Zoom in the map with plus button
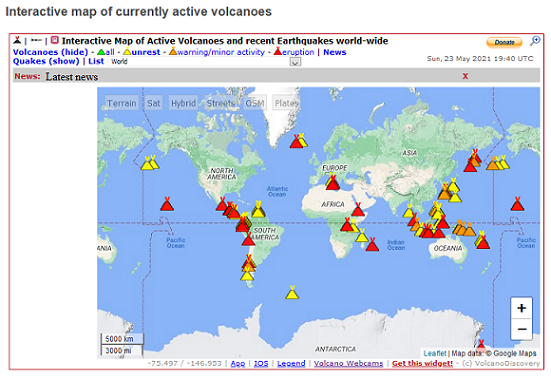 pyautogui.click(x=521, y=308)
